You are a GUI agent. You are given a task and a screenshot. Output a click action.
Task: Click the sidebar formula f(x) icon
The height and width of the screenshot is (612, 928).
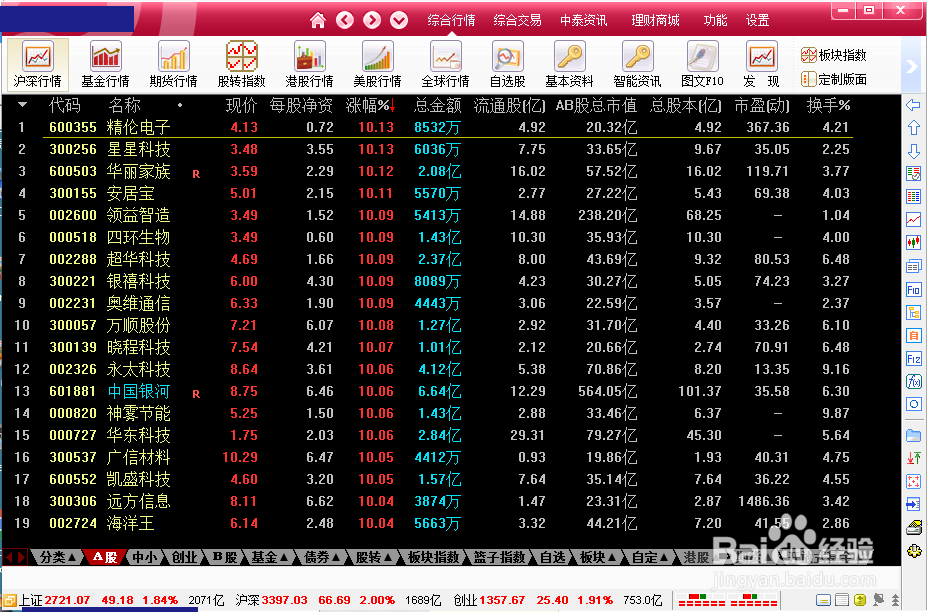[x=914, y=382]
